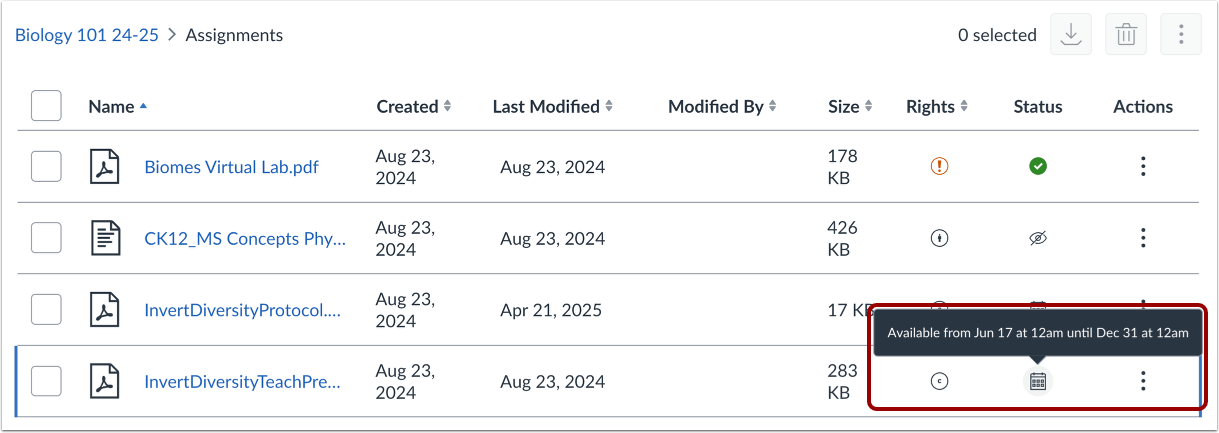The image size is (1219, 433).
Task: Click the PDF file icon for Biomes Virtual Lab
Action: pos(105,167)
